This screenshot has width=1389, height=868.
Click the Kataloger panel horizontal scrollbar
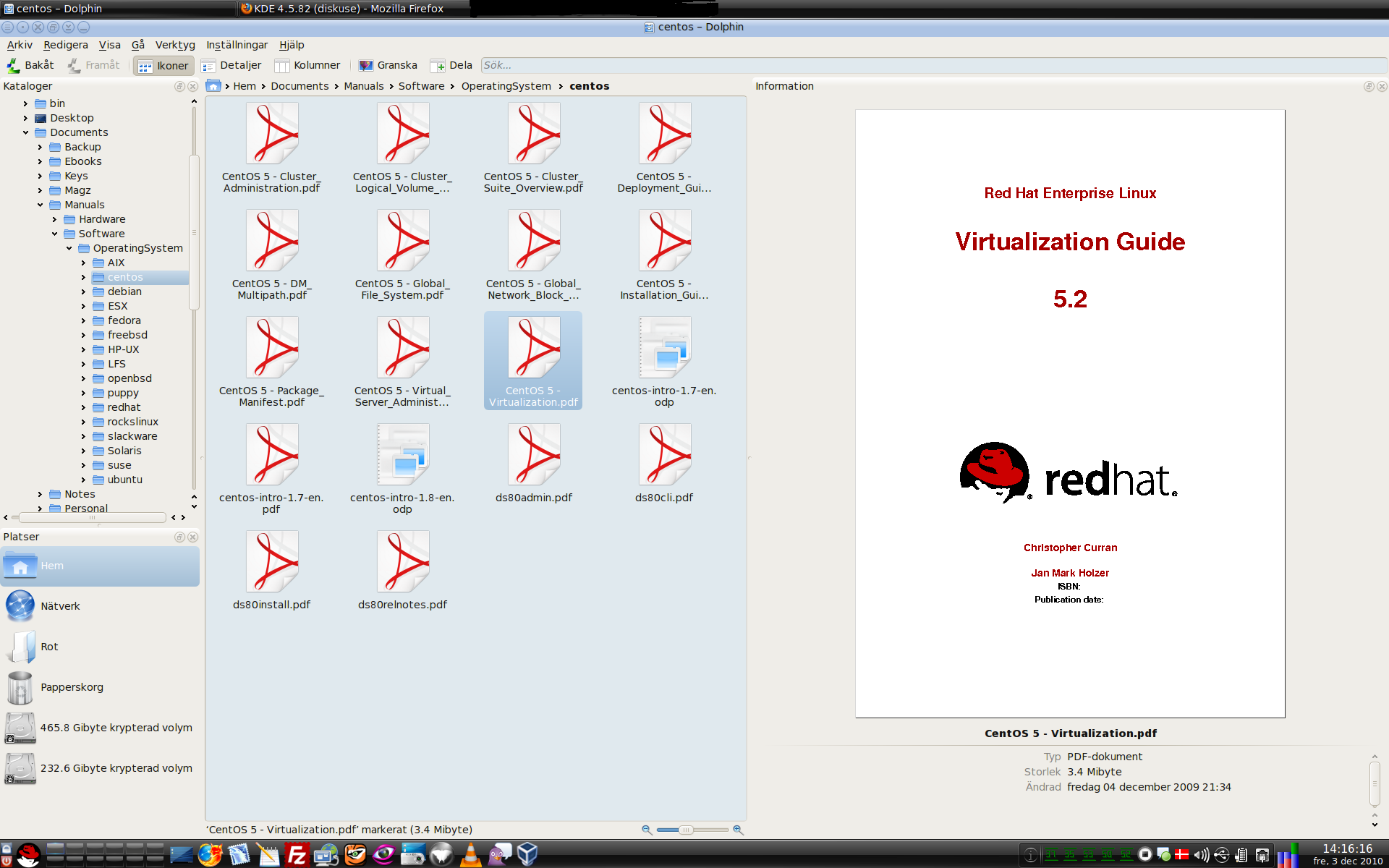click(x=94, y=517)
